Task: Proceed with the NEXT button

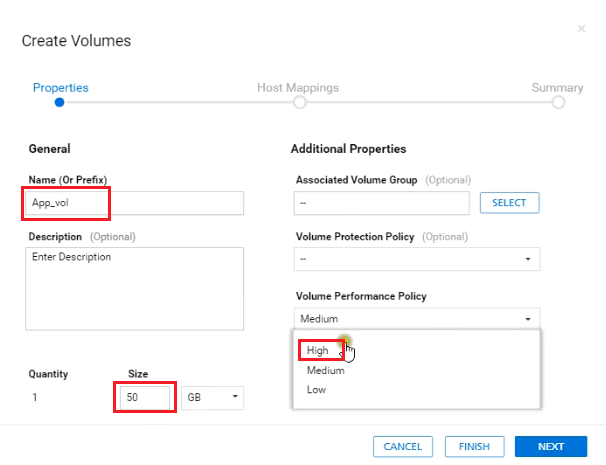Action: point(550,446)
